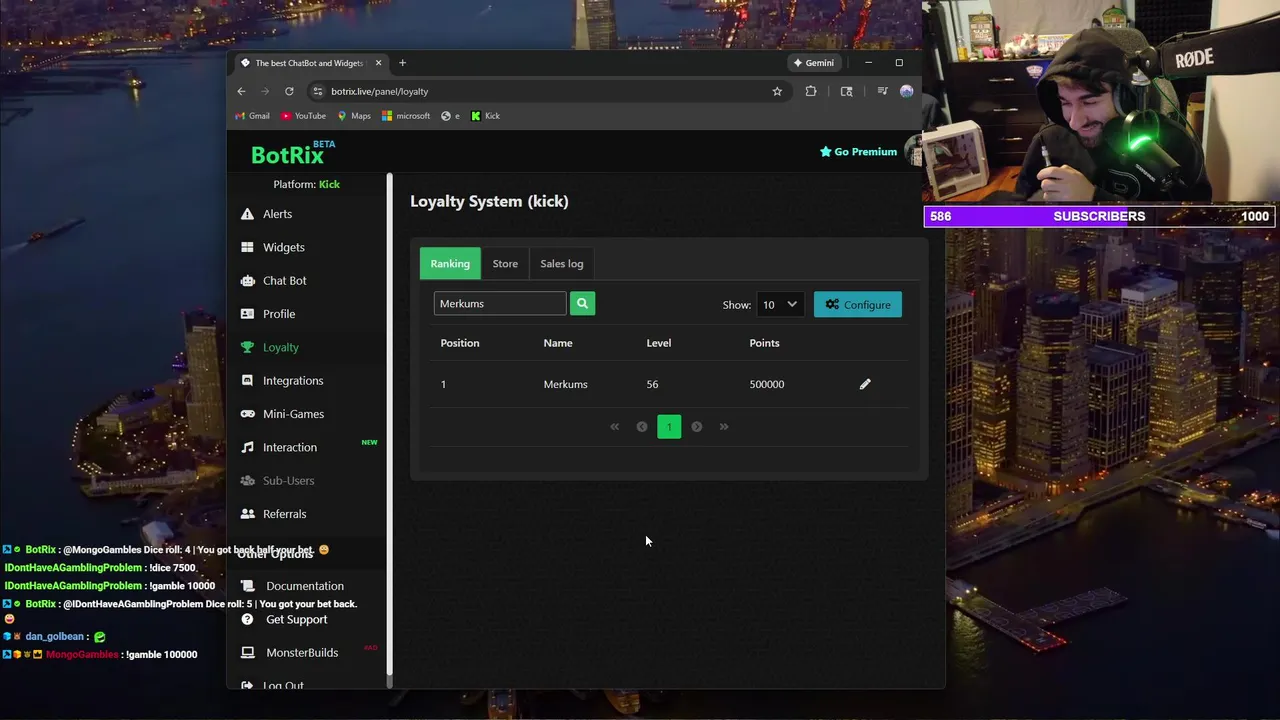Click the 500000 points value
The width and height of the screenshot is (1280, 720).
[767, 384]
